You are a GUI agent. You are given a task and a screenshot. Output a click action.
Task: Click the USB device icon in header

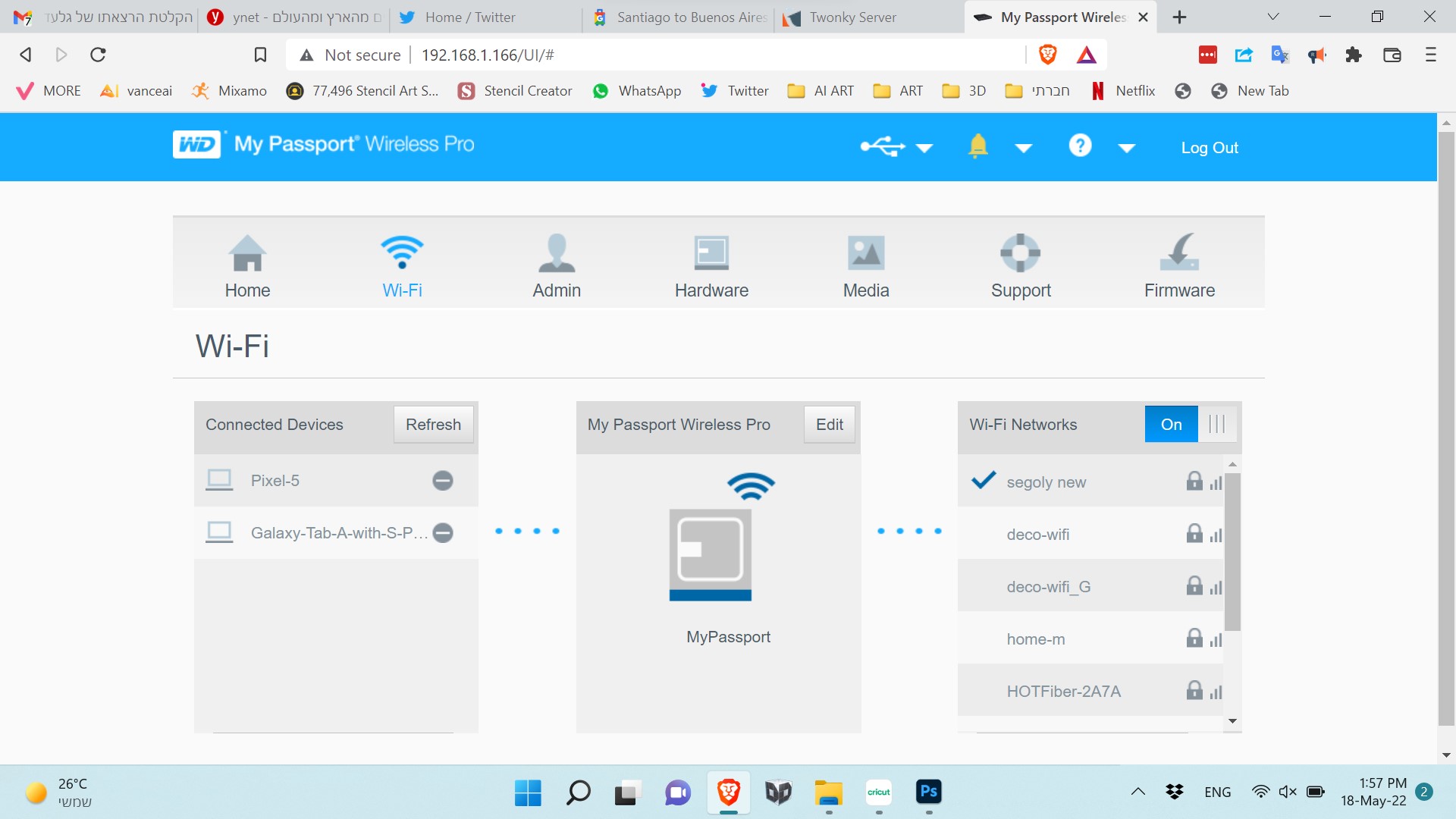883,146
